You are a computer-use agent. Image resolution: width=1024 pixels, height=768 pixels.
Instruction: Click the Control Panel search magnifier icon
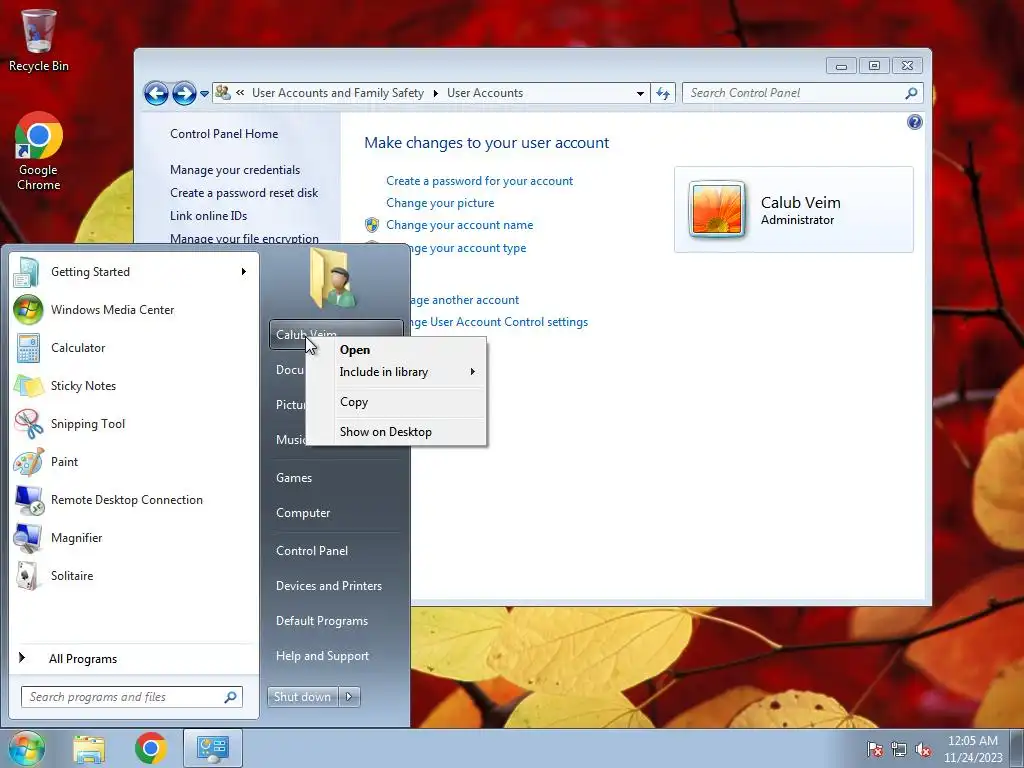[x=911, y=93]
